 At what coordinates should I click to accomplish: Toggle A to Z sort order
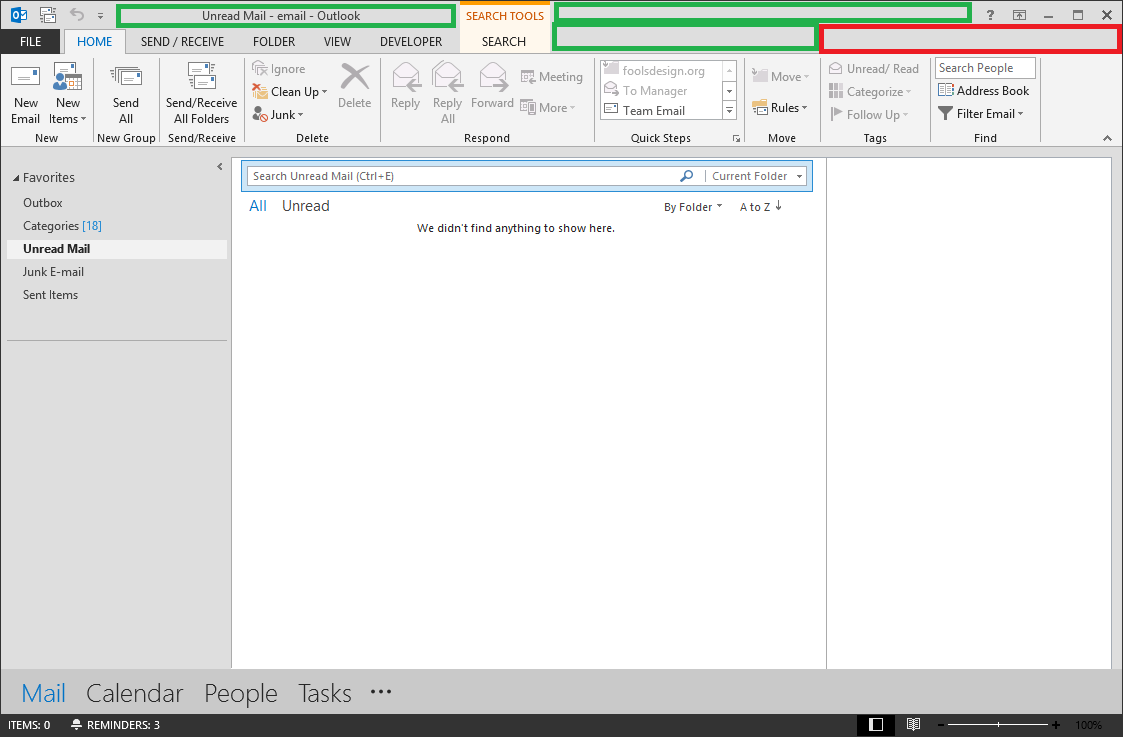coord(760,207)
